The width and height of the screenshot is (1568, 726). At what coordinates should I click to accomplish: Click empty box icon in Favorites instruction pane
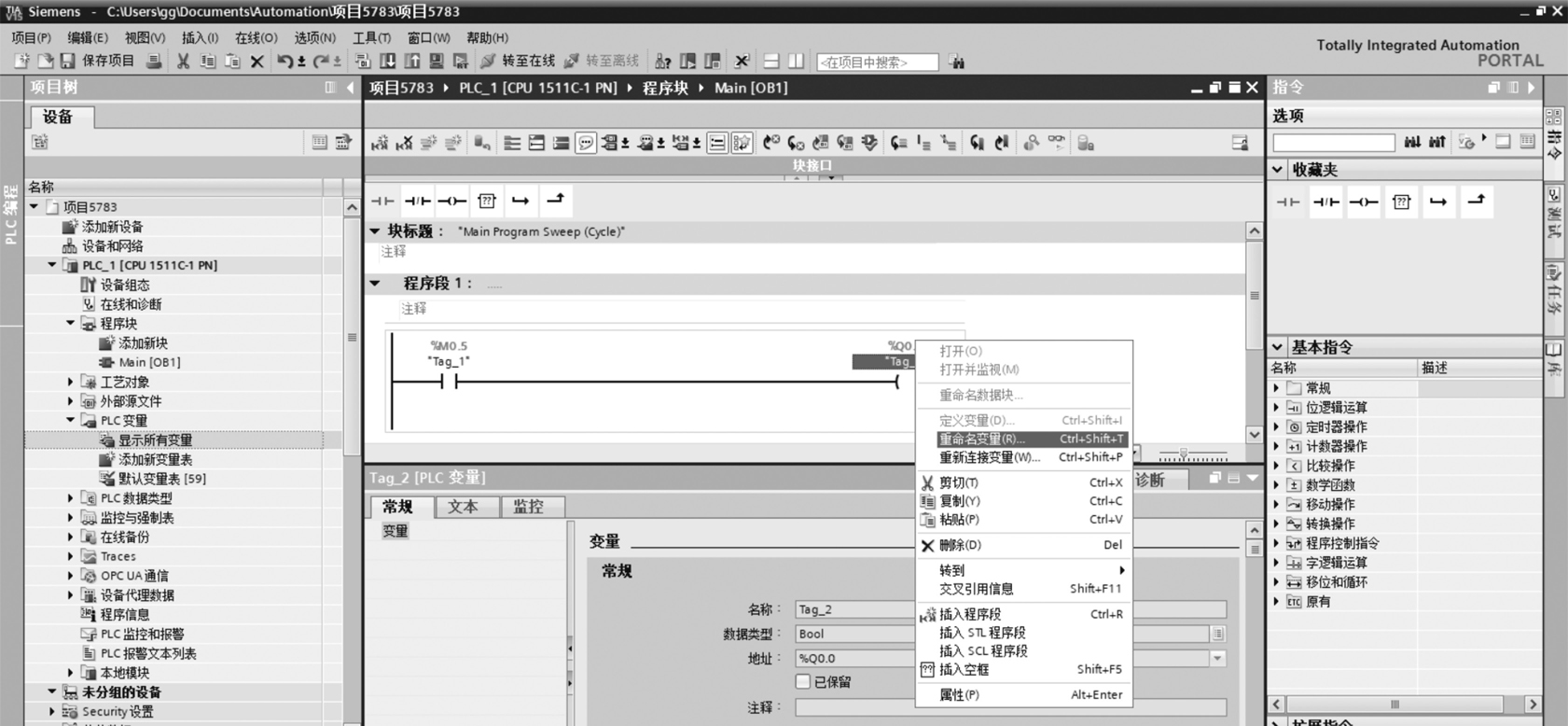[1401, 202]
